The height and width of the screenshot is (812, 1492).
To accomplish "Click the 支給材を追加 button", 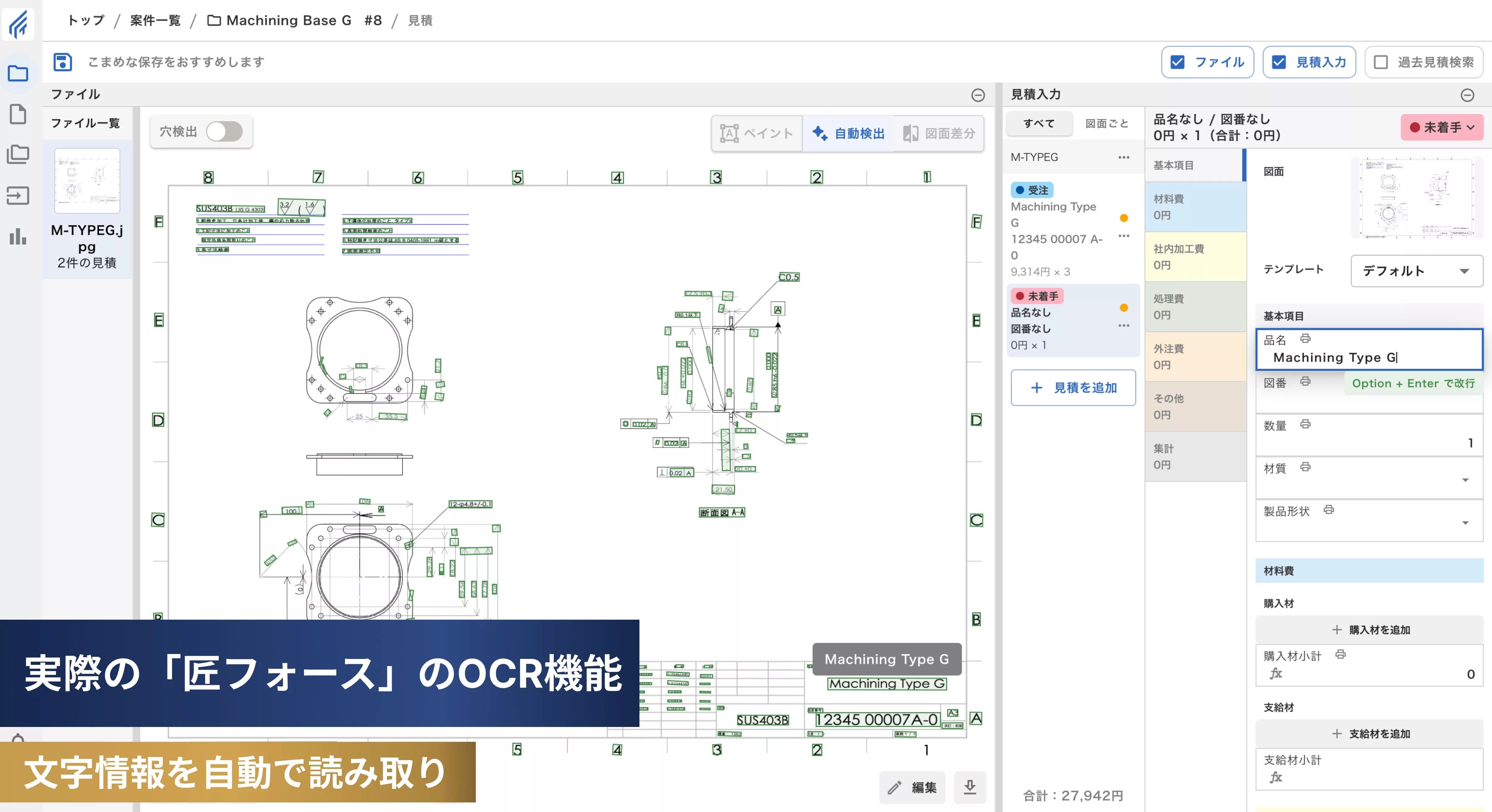I will coord(1369,734).
